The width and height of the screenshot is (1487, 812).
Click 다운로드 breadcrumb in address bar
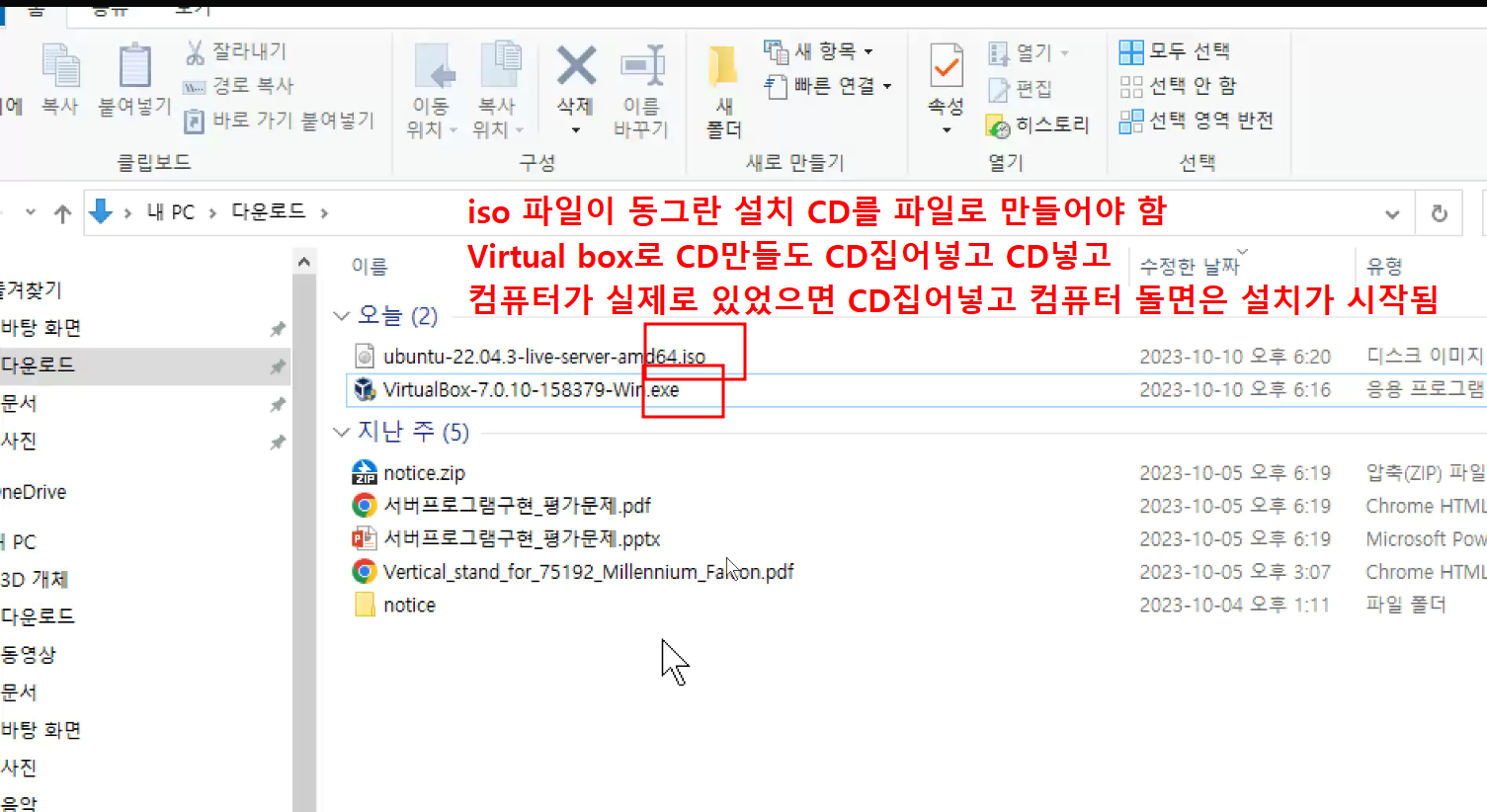click(x=269, y=211)
